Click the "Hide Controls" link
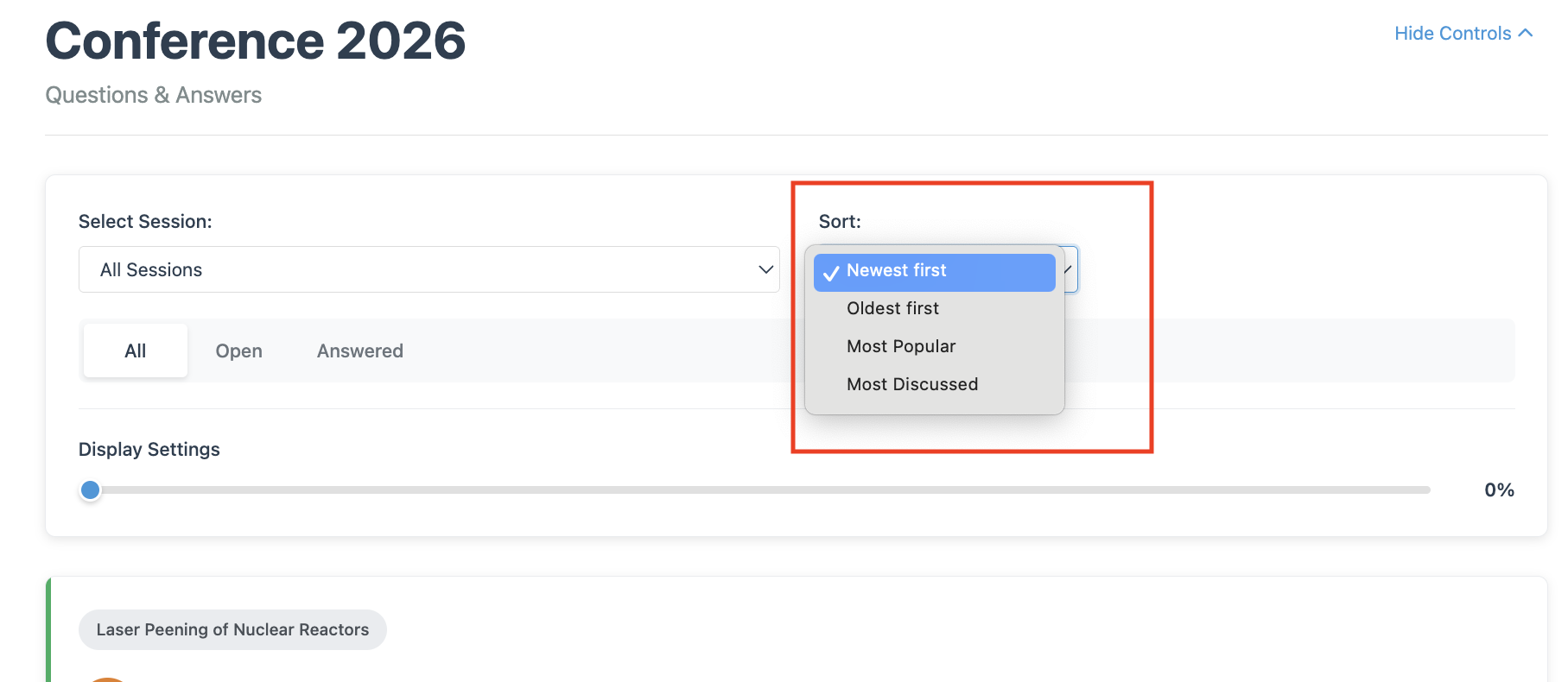1568x682 pixels. (1452, 34)
